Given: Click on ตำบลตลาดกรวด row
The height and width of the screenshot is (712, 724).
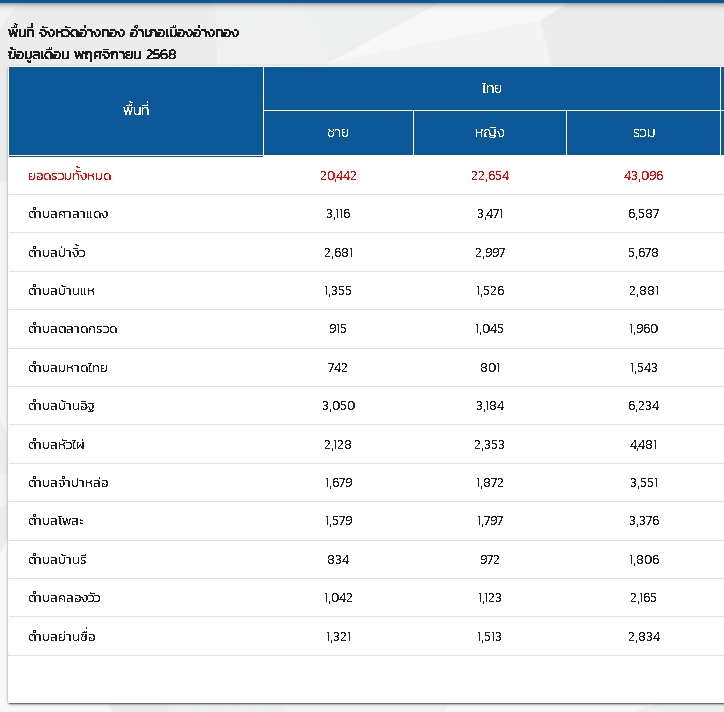Looking at the screenshot, I should tap(74, 329).
